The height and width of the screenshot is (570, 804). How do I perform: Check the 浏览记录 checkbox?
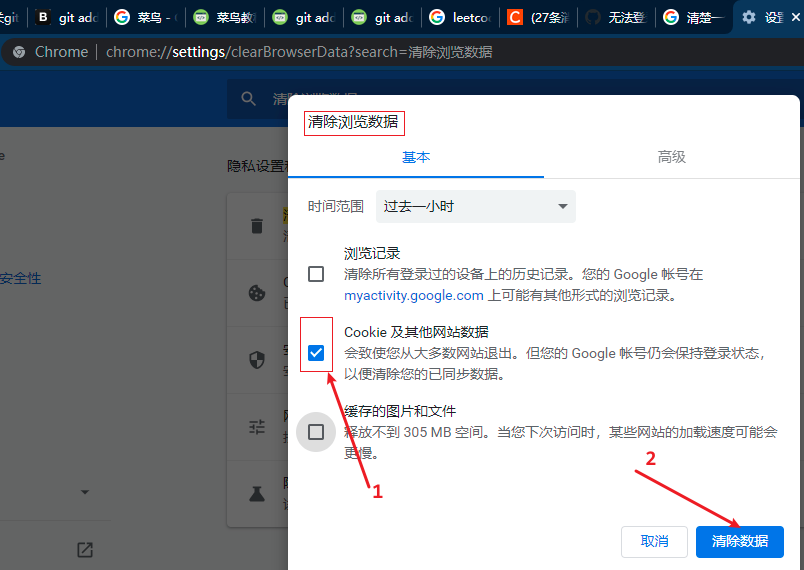pyautogui.click(x=316, y=274)
